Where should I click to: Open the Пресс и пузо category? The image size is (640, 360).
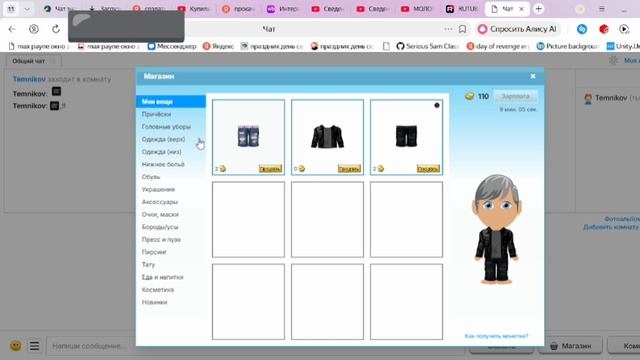[x=161, y=240]
